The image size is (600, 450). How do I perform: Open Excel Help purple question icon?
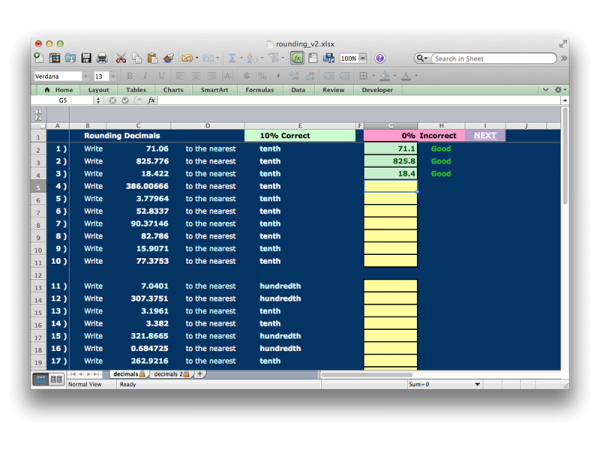point(380,58)
